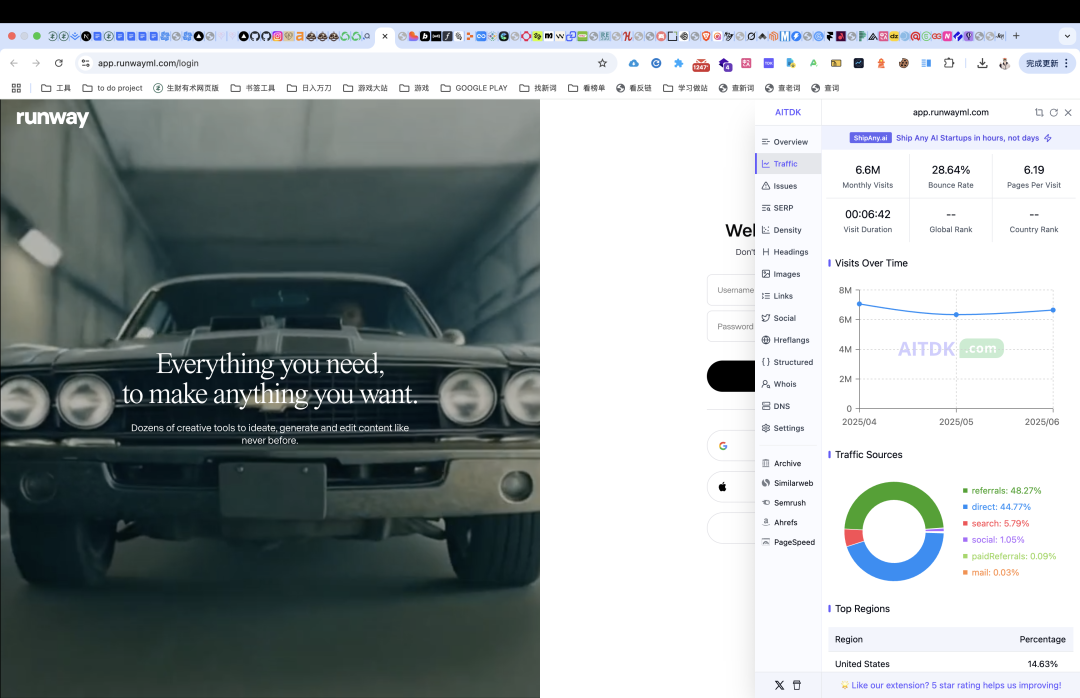This screenshot has width=1080, height=698.
Task: Open the Issues section in AITDK
Action: pyautogui.click(x=788, y=186)
